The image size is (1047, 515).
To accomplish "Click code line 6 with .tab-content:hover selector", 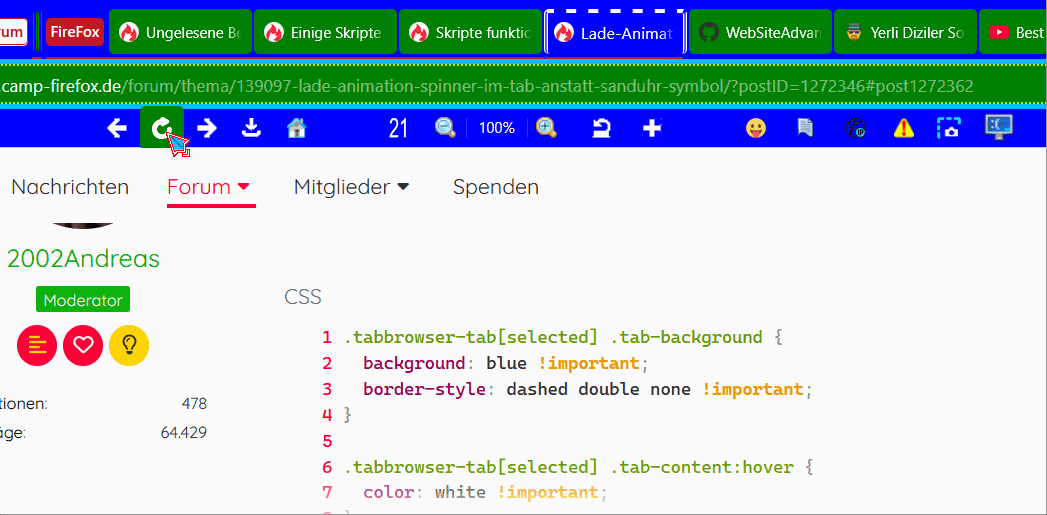I will 578,467.
